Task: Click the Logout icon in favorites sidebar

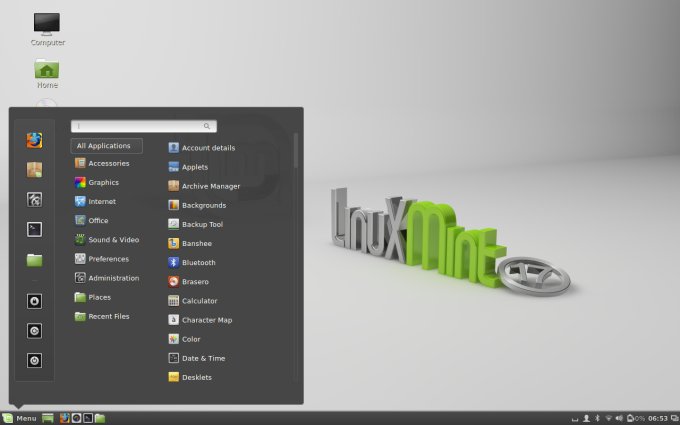Action: tap(34, 331)
